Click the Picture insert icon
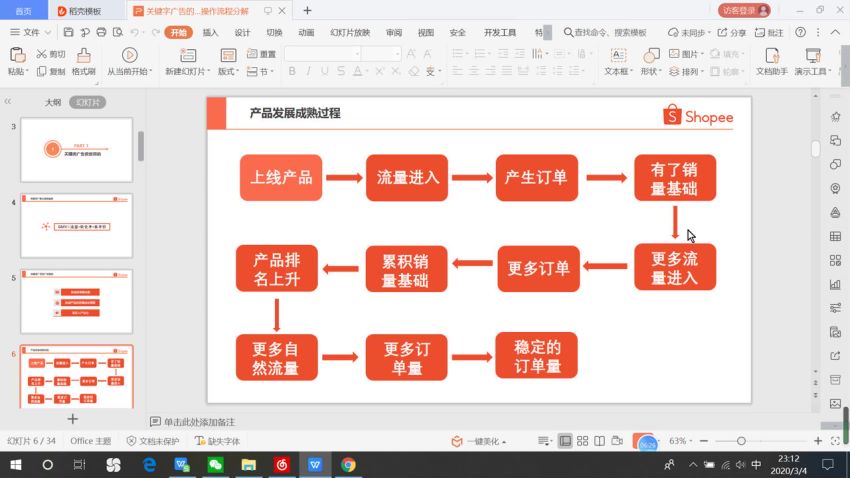This screenshot has height=478, width=850. pyautogui.click(x=674, y=54)
